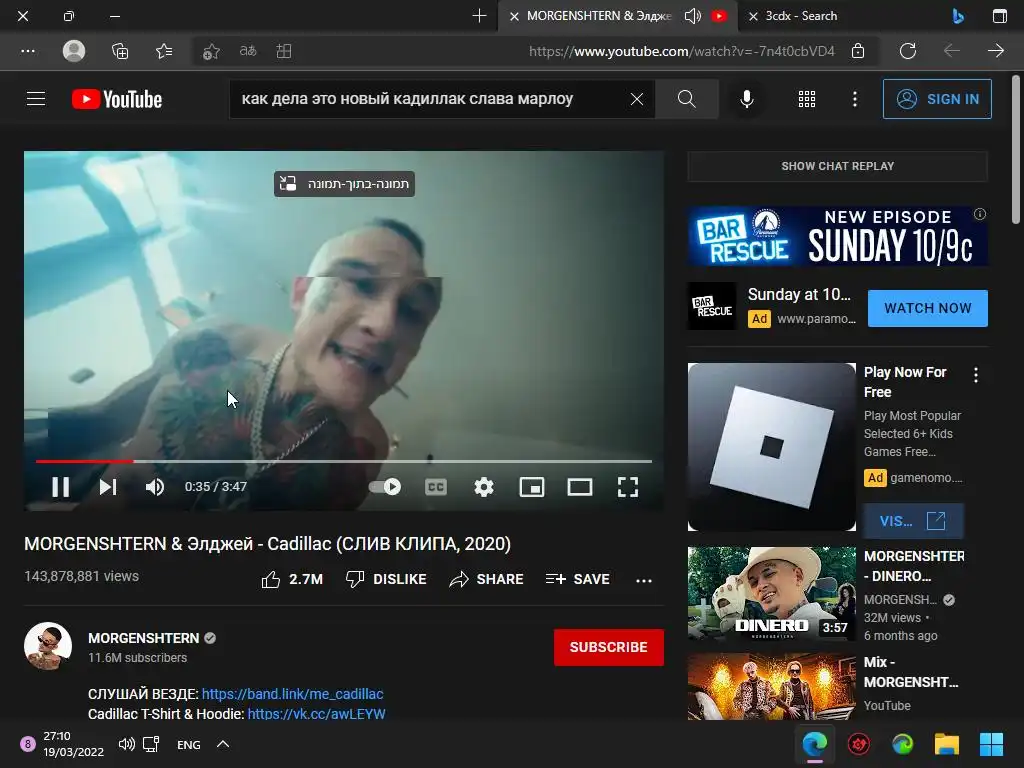Open Play Now For Free ad thumbnail
The width and height of the screenshot is (1024, 768).
click(x=772, y=447)
